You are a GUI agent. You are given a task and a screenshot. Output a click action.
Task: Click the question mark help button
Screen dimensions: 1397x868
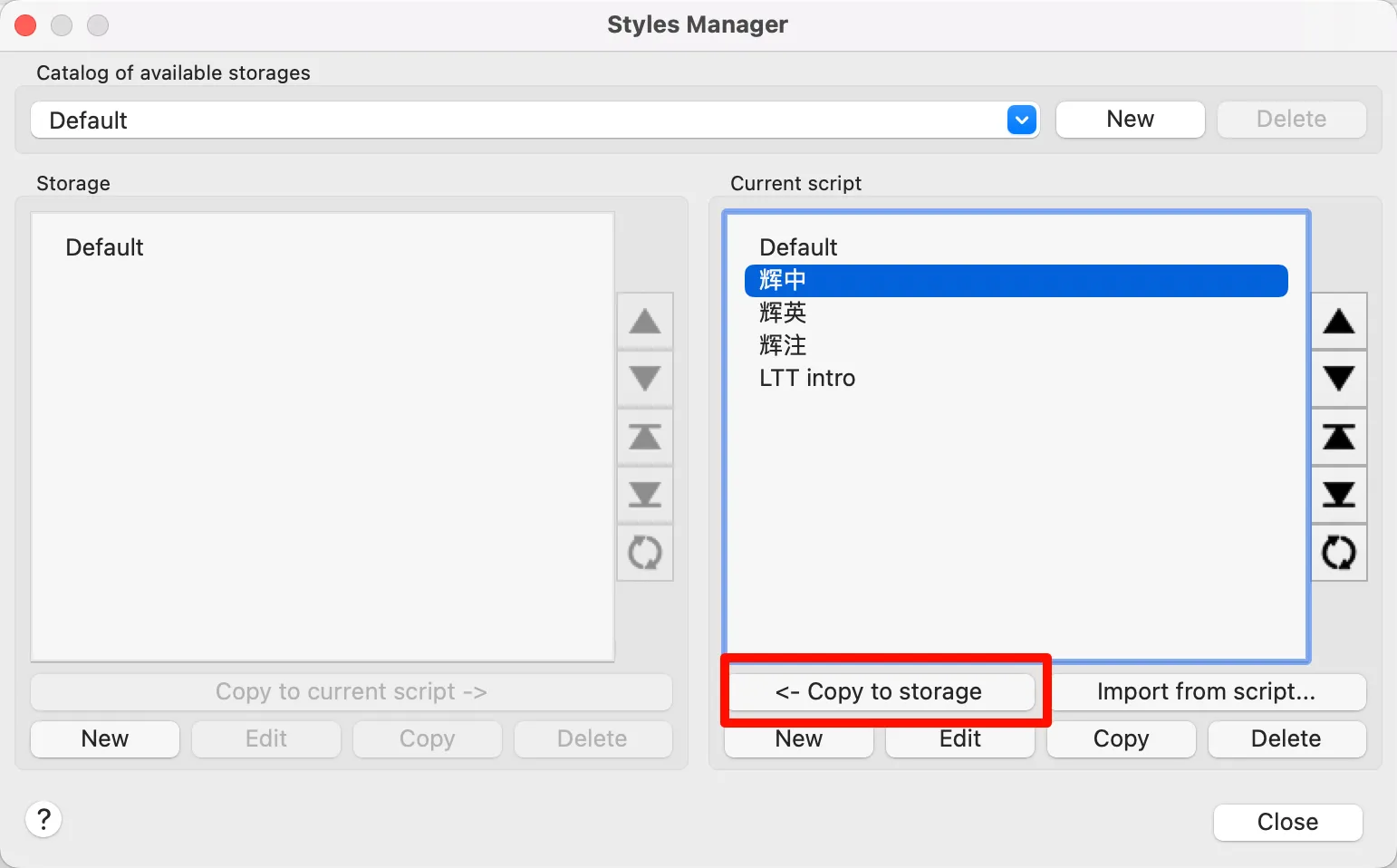[x=43, y=820]
